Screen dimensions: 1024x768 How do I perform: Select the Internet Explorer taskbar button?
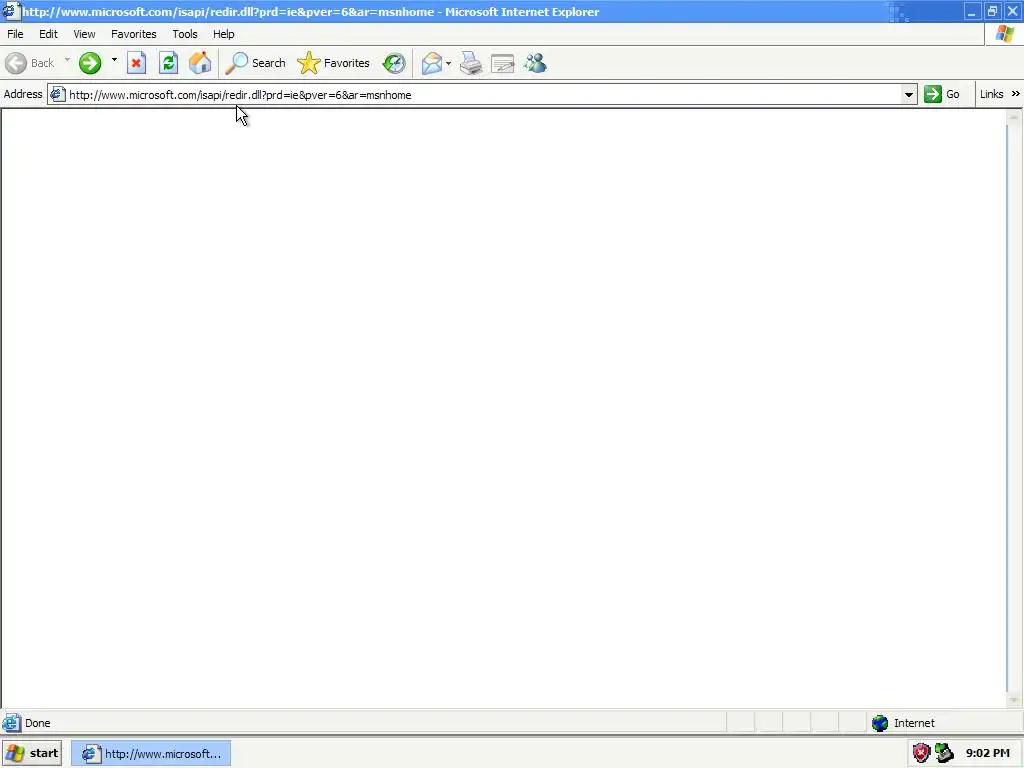(x=151, y=754)
